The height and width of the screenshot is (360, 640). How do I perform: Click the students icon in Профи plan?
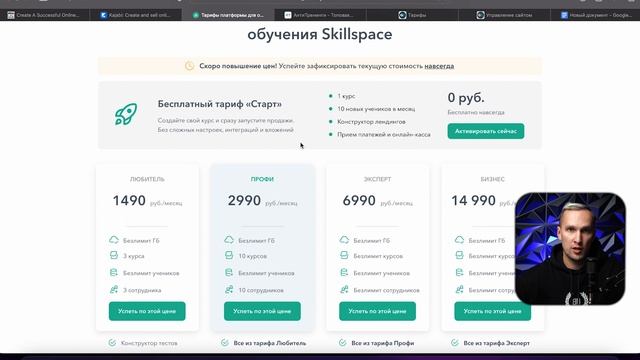point(229,273)
